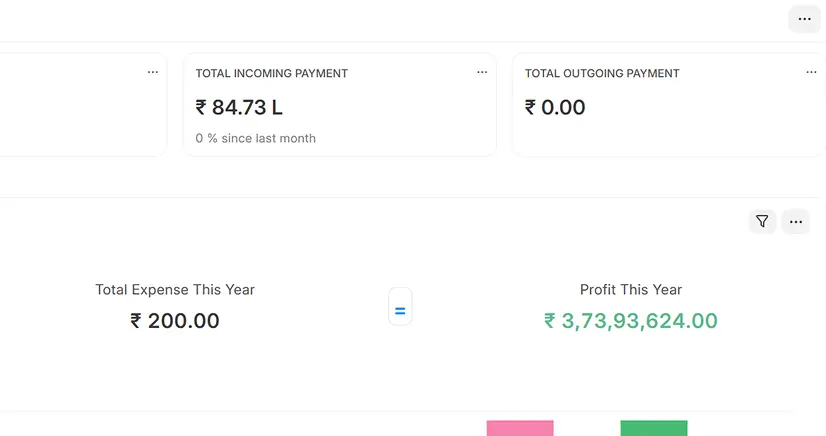The image size is (826, 436).
Task: Open the ellipsis menu beside the filter icon
Action: (795, 222)
